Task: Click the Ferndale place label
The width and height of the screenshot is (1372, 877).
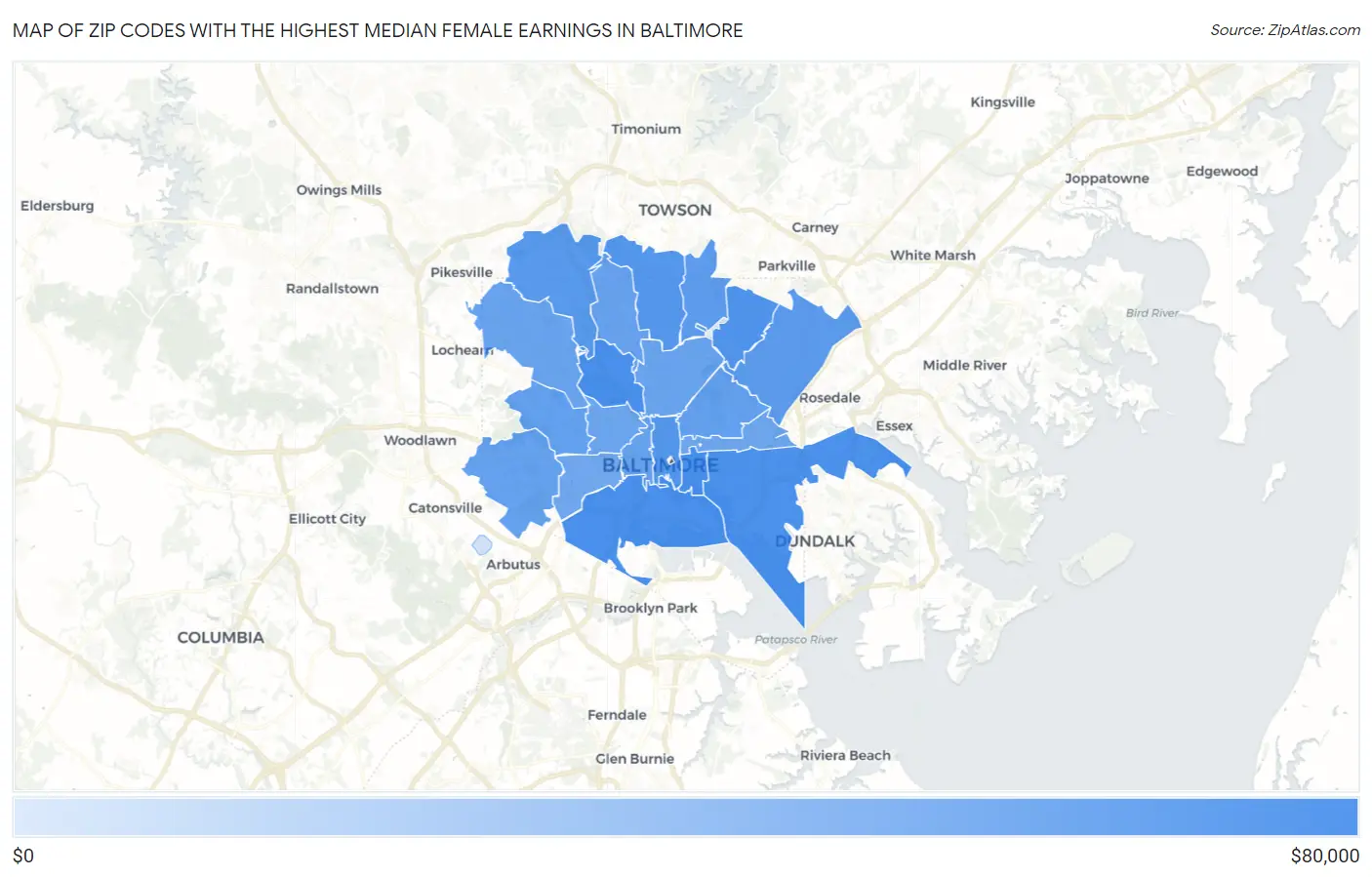Action: point(617,715)
